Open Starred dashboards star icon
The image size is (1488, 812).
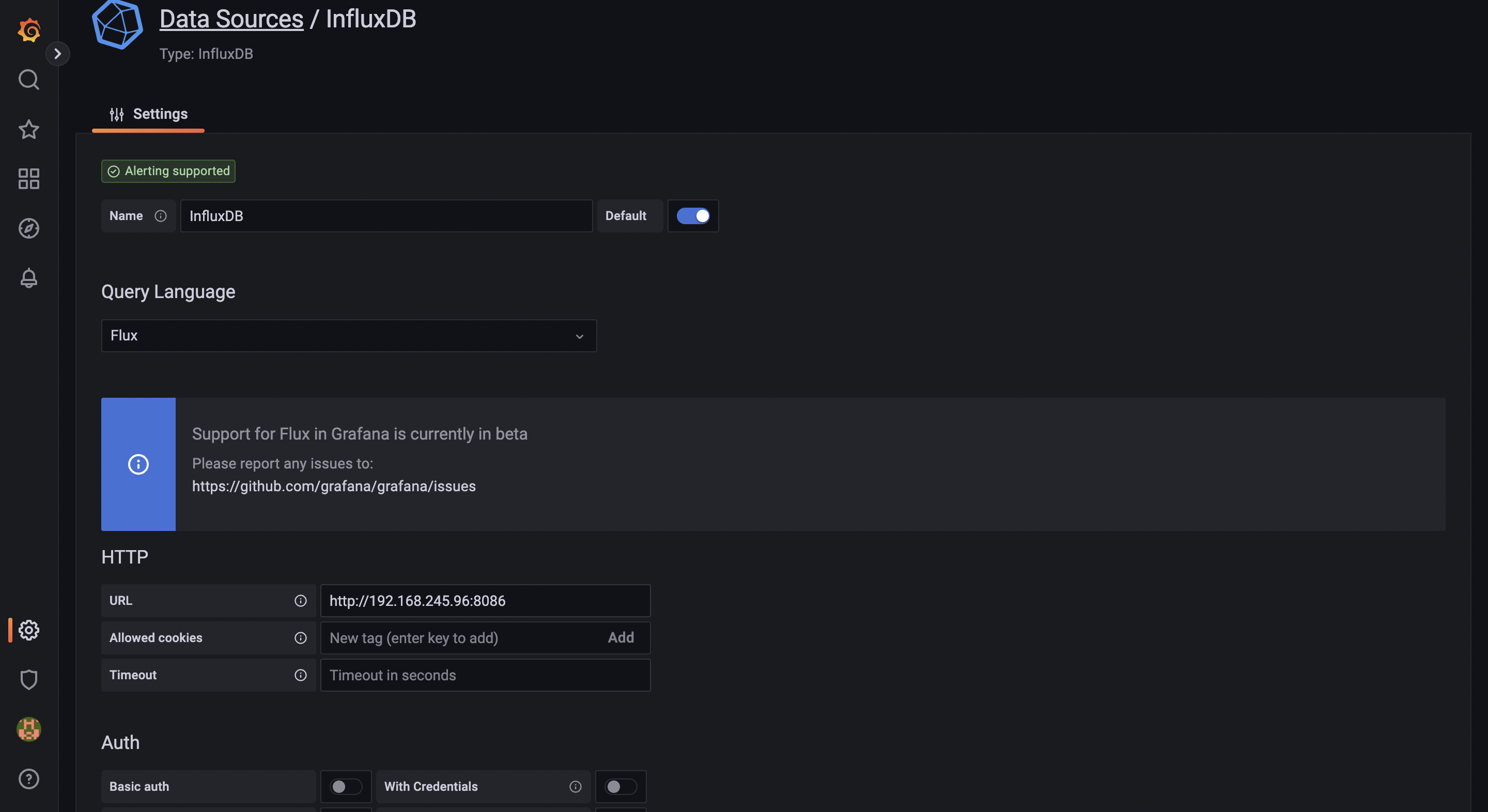click(x=29, y=129)
